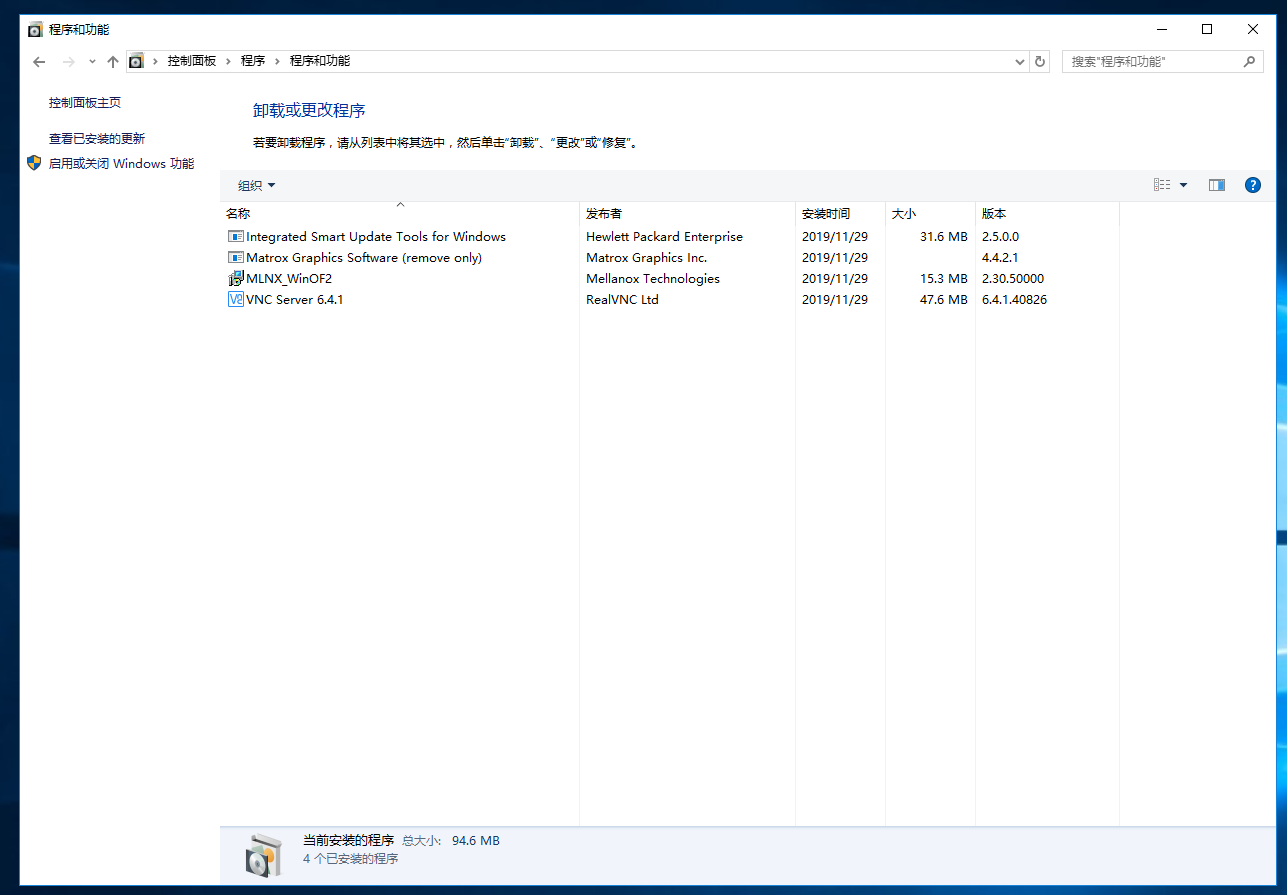The image size is (1287, 895).
Task: Click the Integrated Smart Update Tools icon
Action: (236, 237)
